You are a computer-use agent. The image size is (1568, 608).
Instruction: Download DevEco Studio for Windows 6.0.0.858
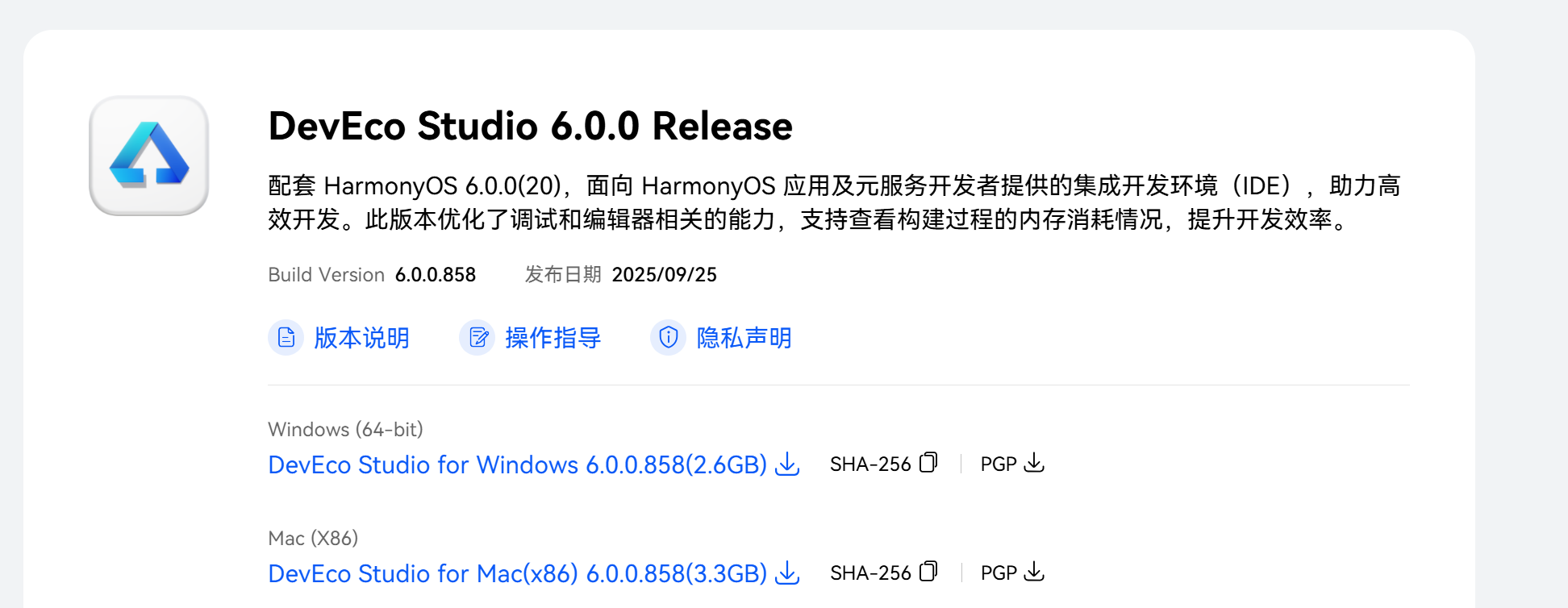pyautogui.click(x=517, y=465)
